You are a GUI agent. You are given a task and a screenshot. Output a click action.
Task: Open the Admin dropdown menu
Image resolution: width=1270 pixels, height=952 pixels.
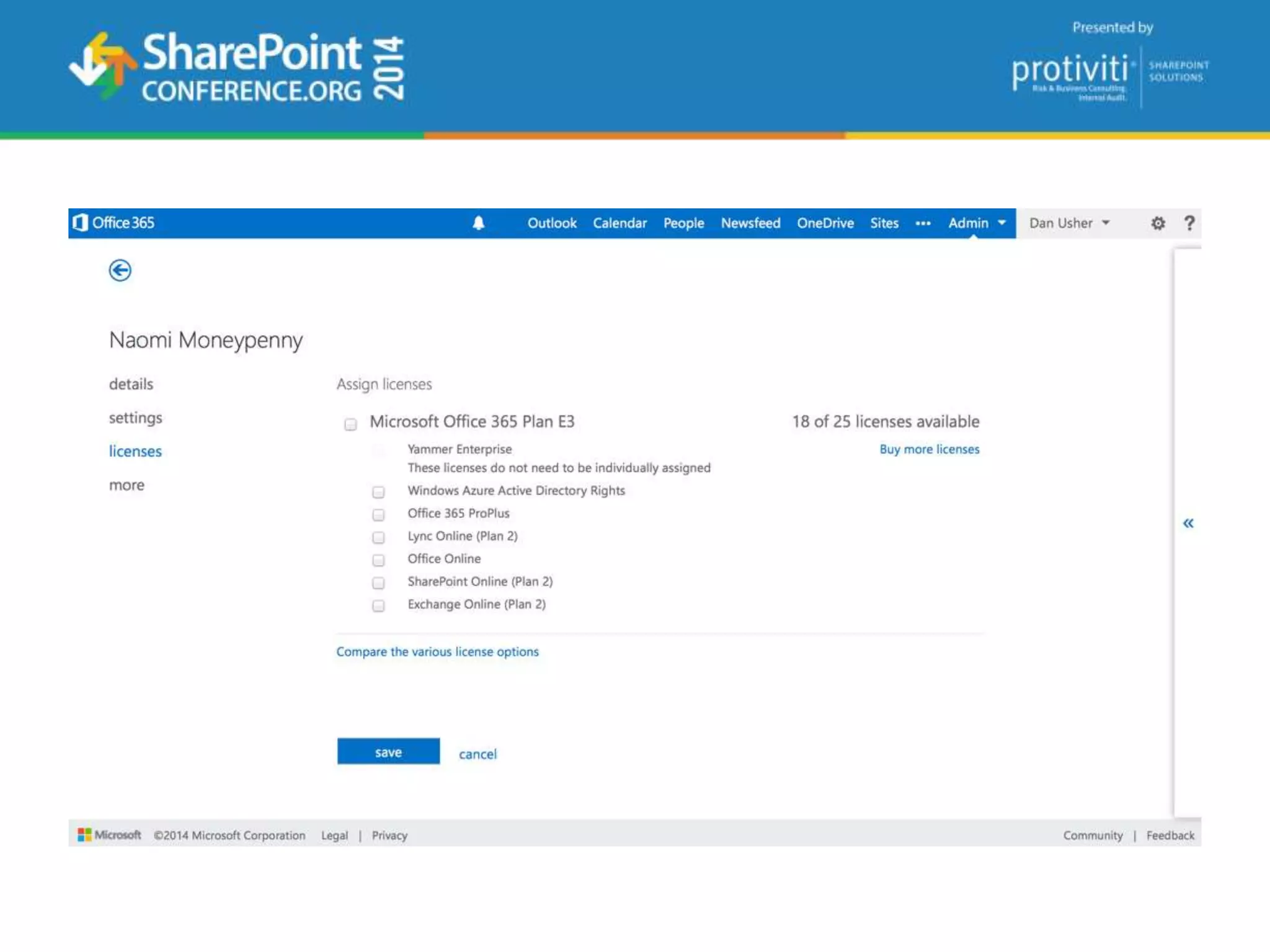click(x=976, y=223)
